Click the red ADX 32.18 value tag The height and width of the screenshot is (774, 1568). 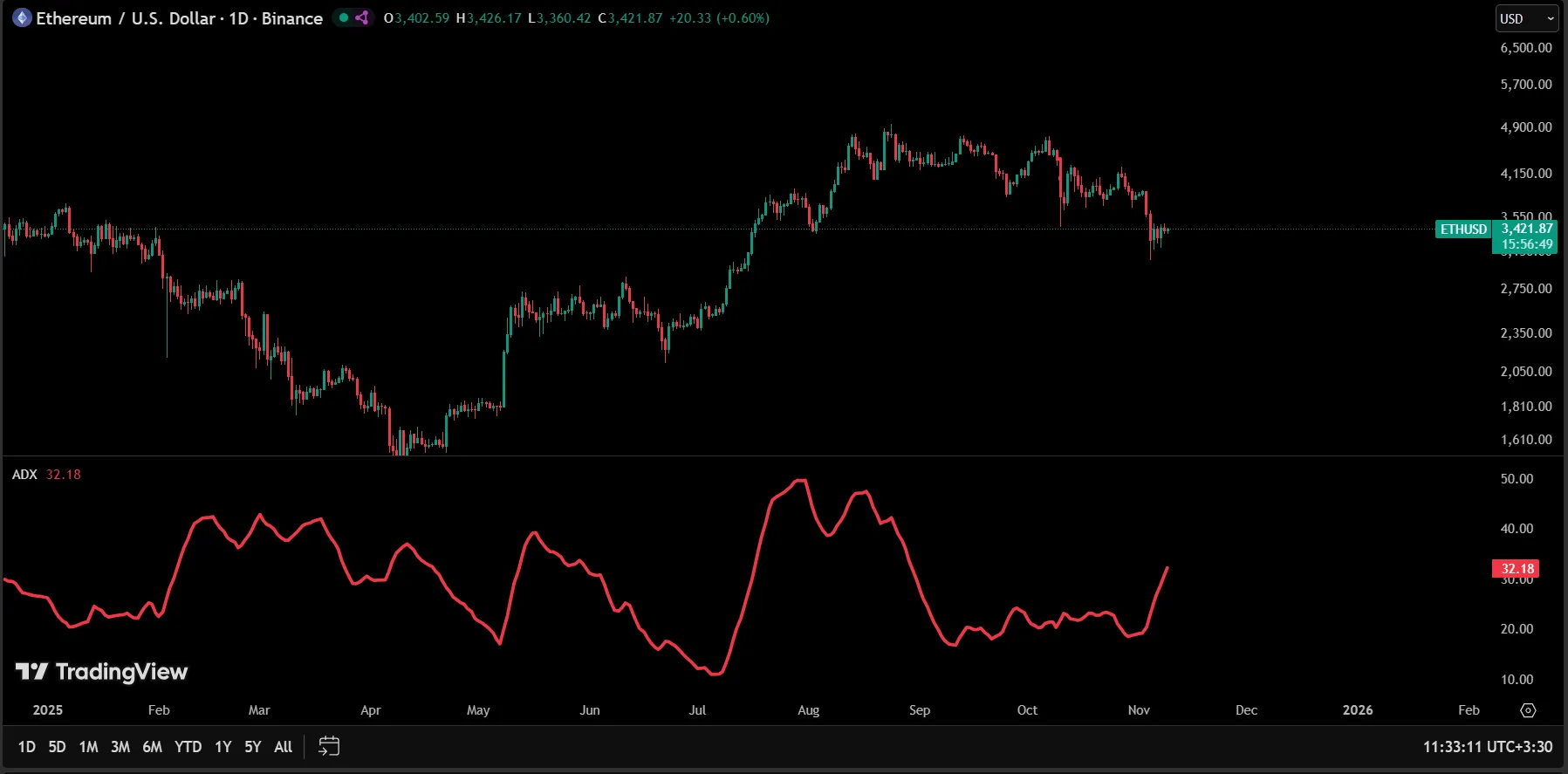point(1517,569)
